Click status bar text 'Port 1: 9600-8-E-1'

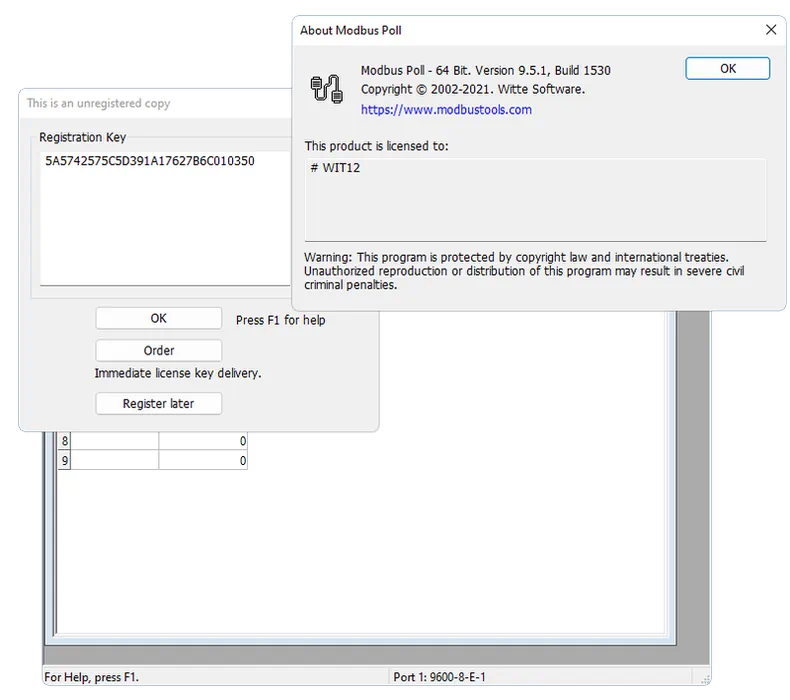click(439, 677)
